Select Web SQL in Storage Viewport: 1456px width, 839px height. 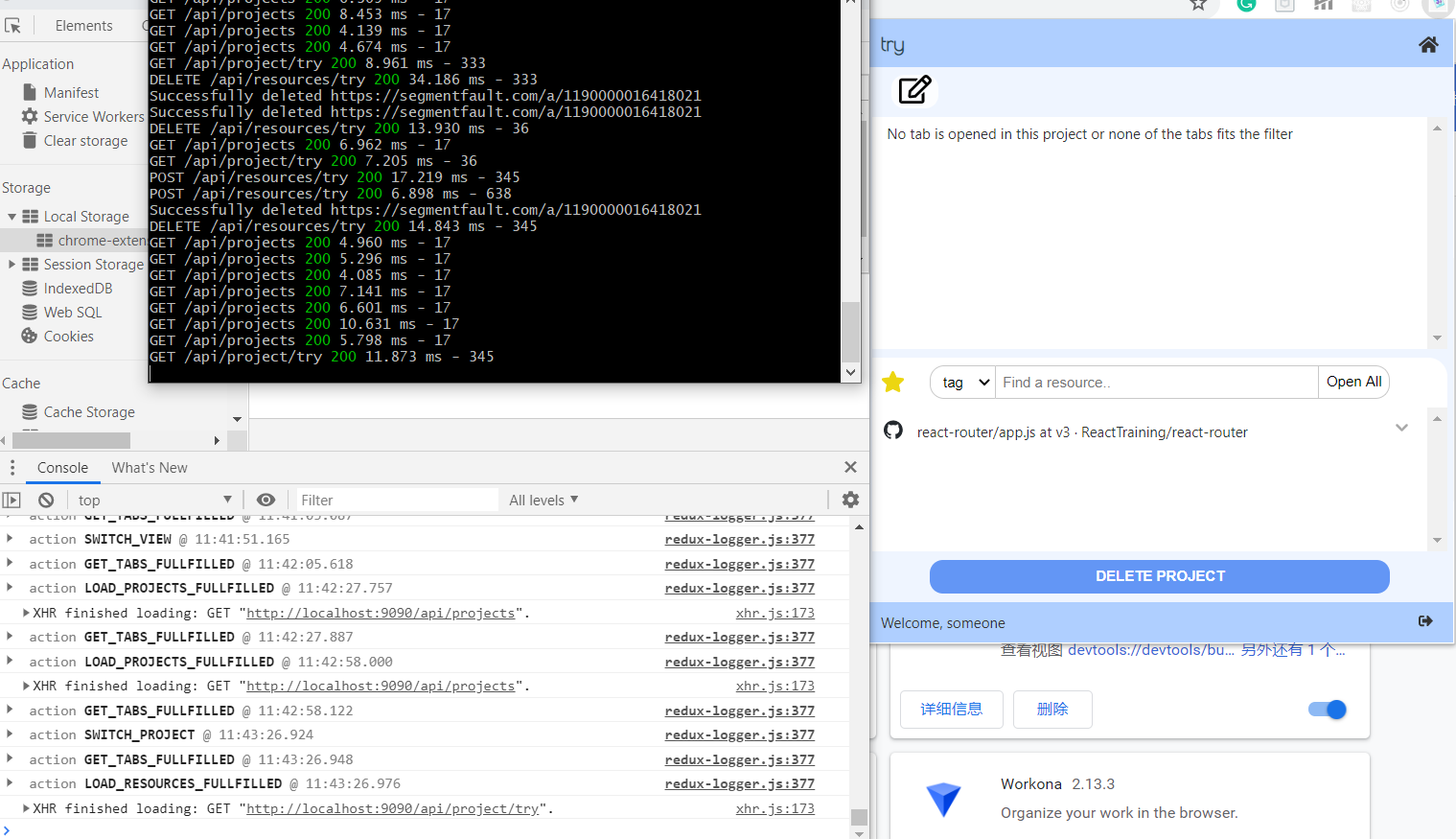pos(61,313)
